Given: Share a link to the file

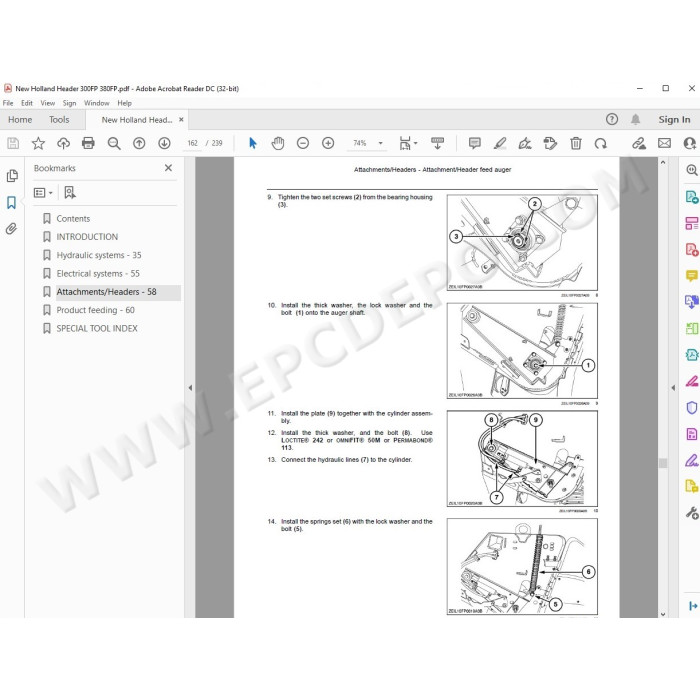Looking at the screenshot, I should point(639,143).
